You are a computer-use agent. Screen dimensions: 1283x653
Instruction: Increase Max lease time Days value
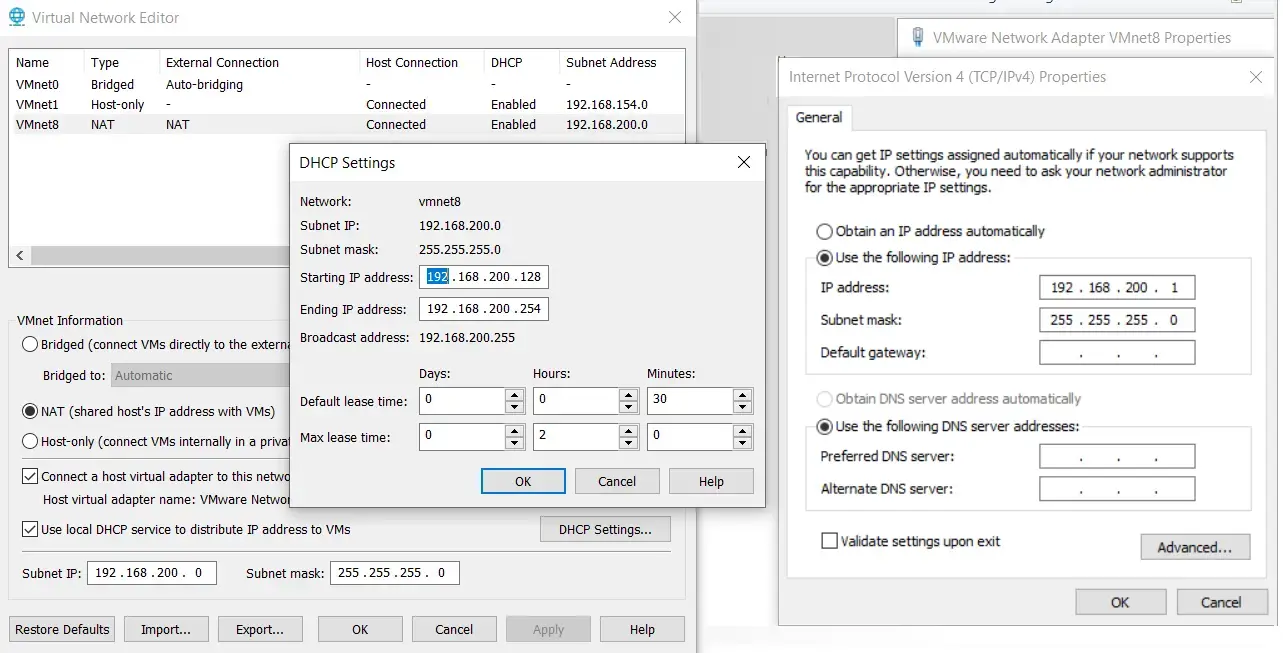pyautogui.click(x=515, y=431)
